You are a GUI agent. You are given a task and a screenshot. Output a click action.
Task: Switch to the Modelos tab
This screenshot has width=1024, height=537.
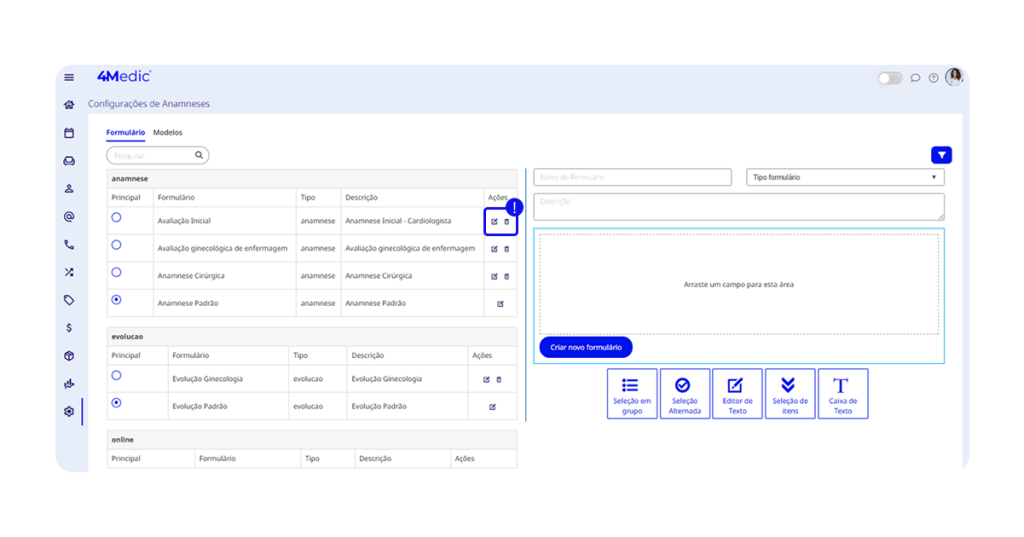[x=167, y=132]
